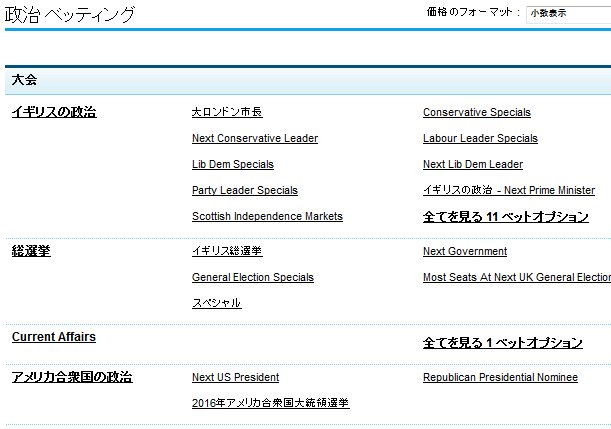Open Republican Presidential Nominee link
Image resolution: width=611 pixels, height=429 pixels.
coord(500,378)
